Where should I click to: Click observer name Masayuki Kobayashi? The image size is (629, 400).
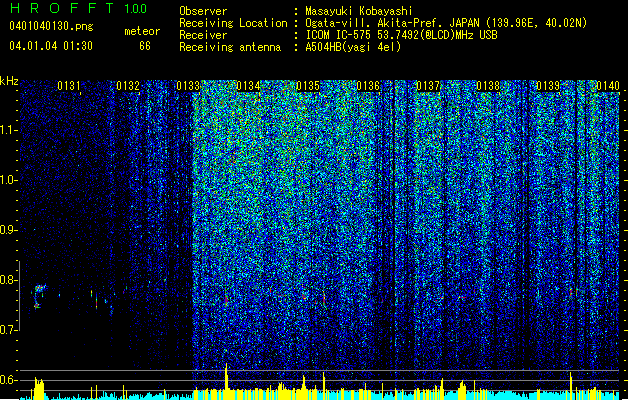pyautogui.click(x=359, y=11)
